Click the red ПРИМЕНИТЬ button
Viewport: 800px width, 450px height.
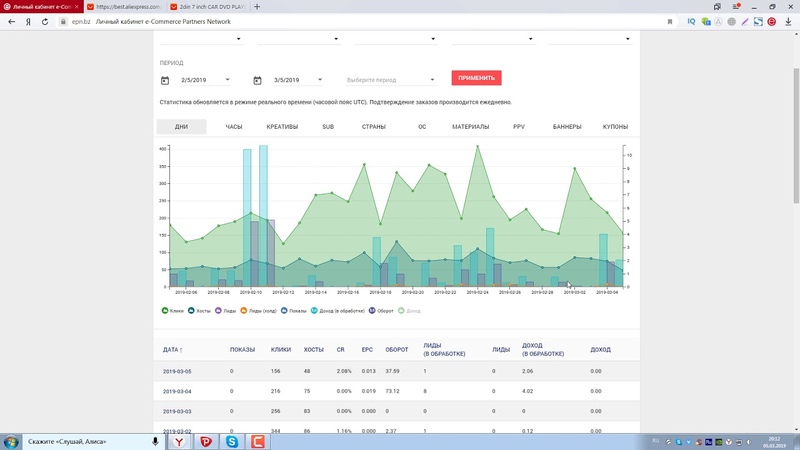[x=476, y=78]
